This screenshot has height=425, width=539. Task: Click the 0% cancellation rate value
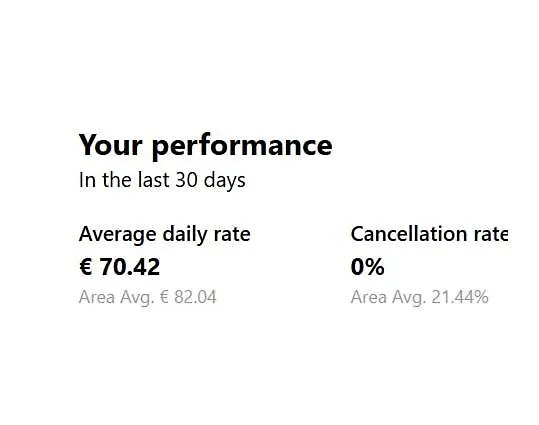[x=367, y=267]
